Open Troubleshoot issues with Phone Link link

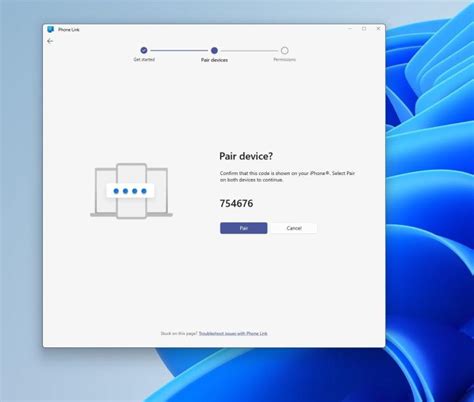(x=233, y=333)
